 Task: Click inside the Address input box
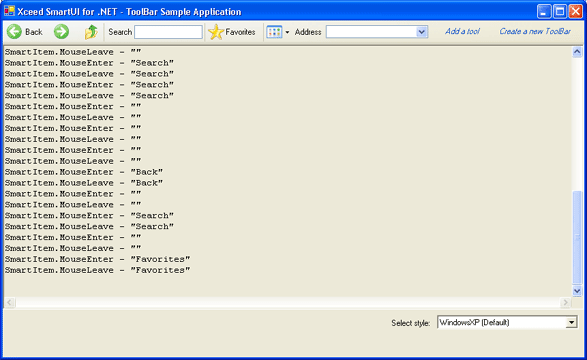tap(371, 32)
